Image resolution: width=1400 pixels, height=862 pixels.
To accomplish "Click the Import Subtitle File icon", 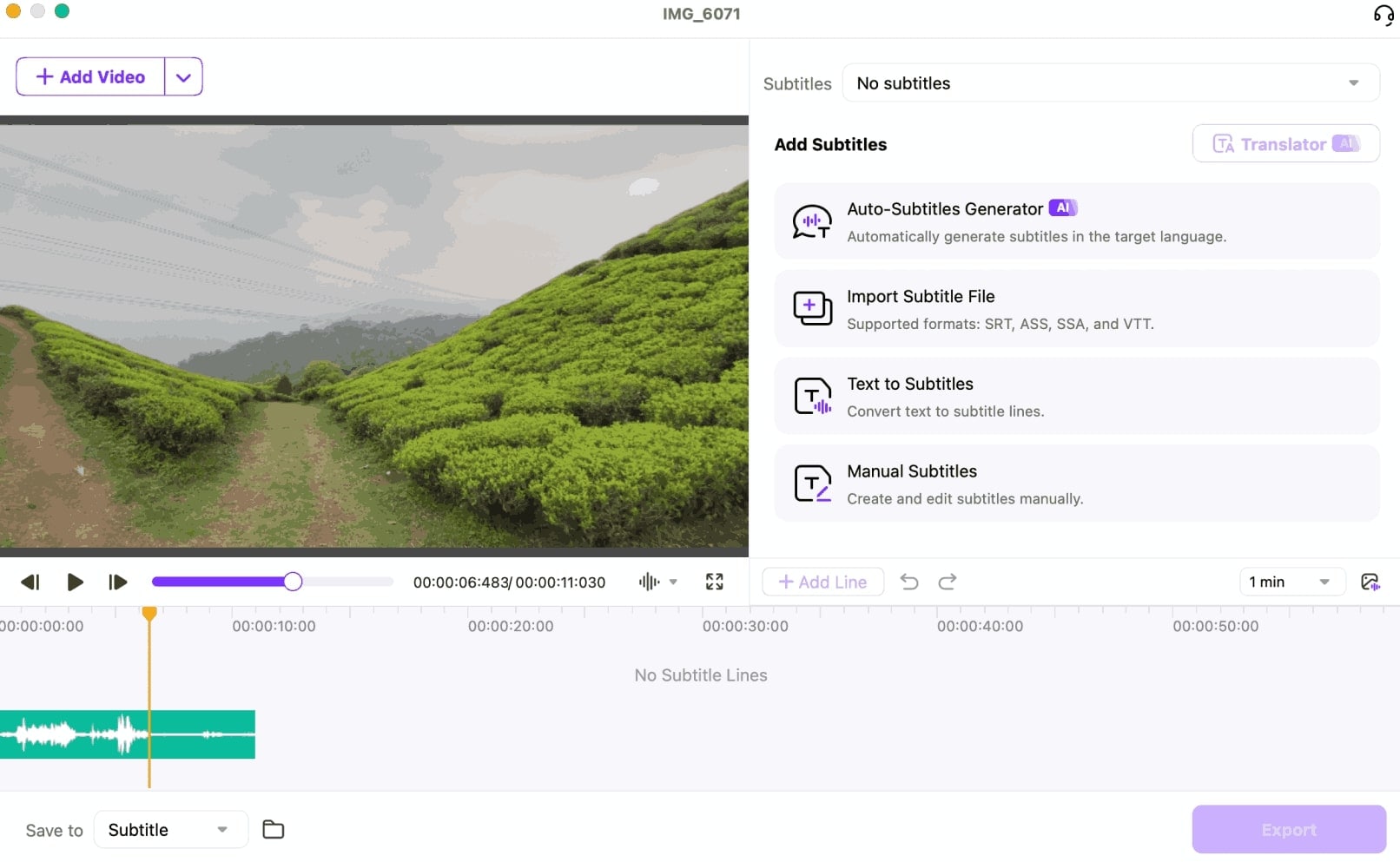I will (812, 308).
